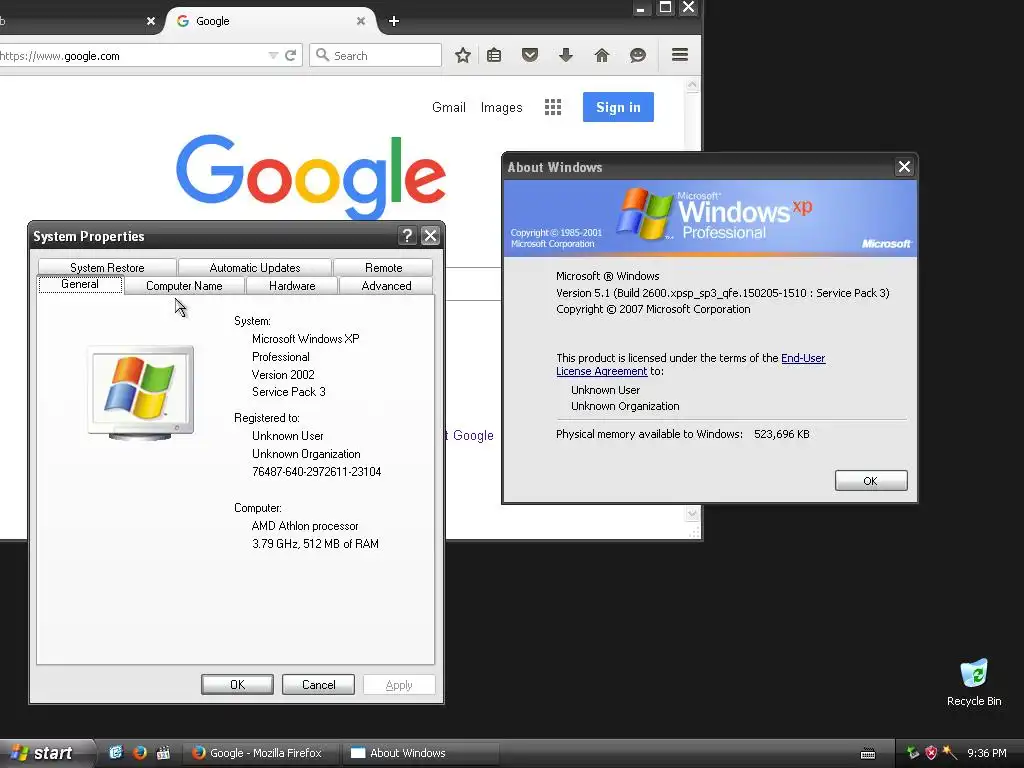Open the Firefox hamburger menu
Image resolution: width=1024 pixels, height=768 pixels.
pos(680,55)
